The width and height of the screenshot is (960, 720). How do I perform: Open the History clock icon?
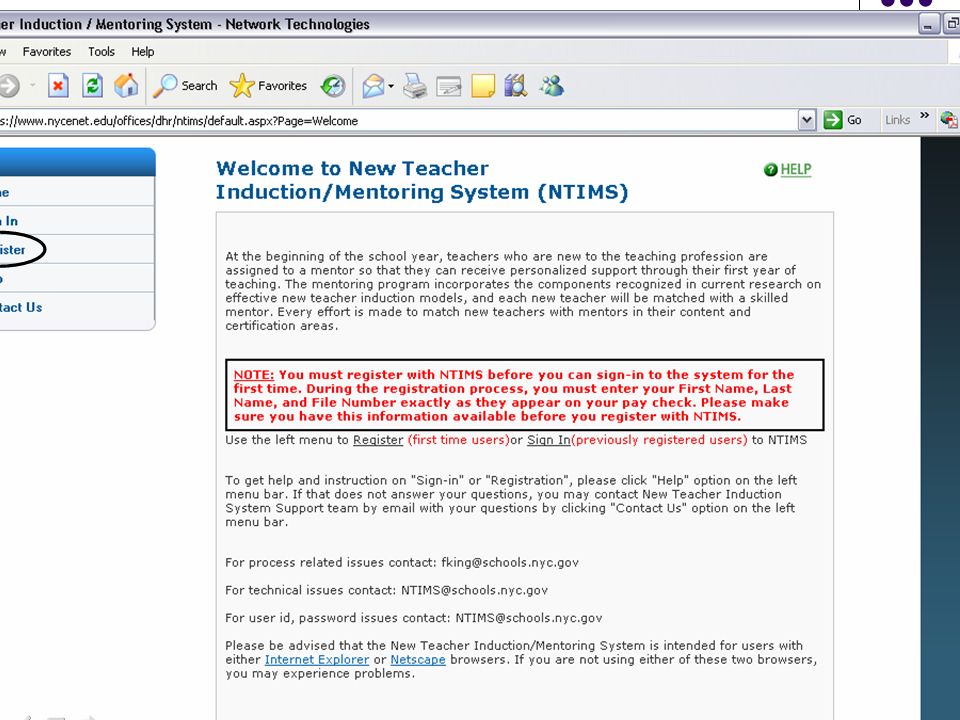click(x=333, y=86)
